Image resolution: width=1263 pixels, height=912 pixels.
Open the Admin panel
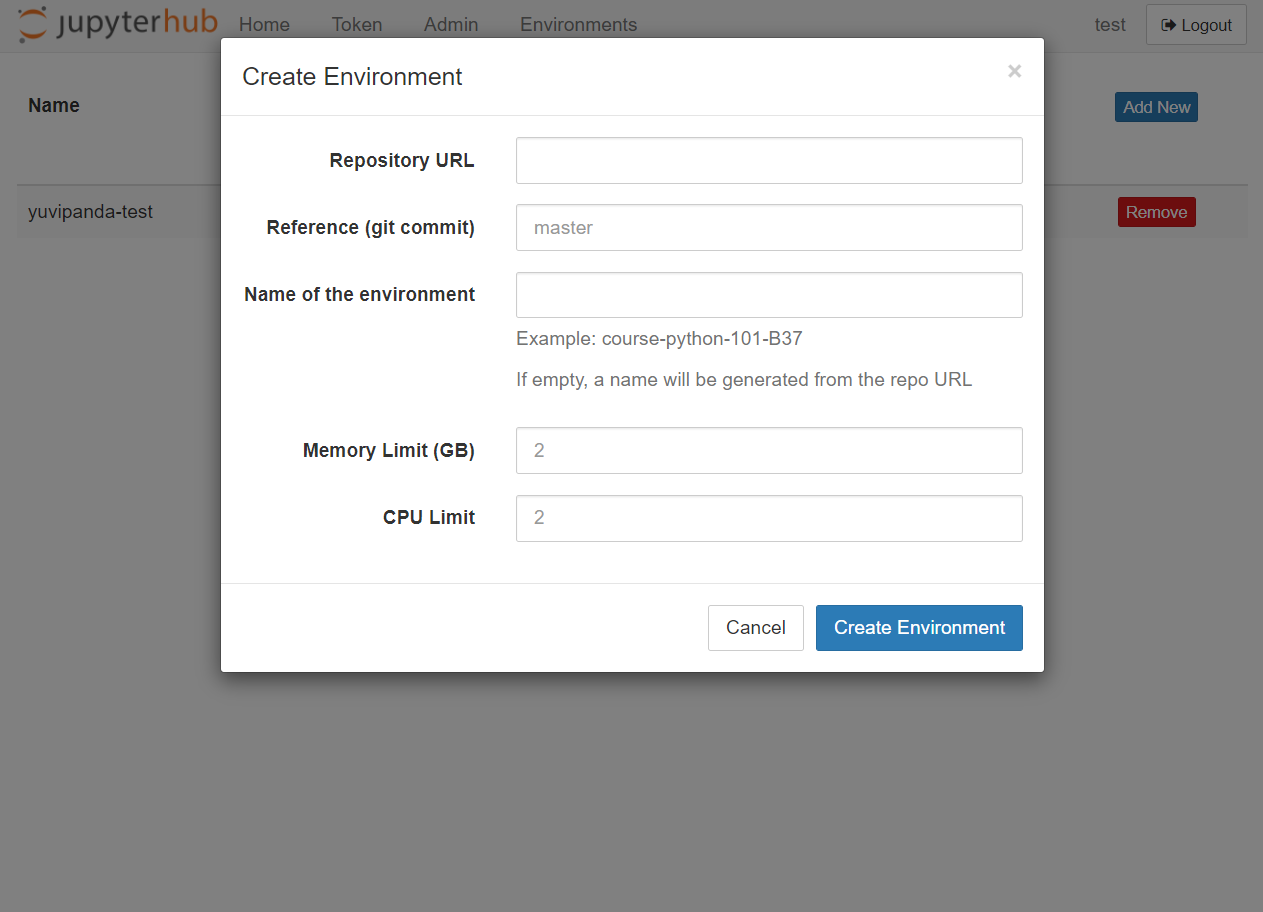click(x=450, y=24)
